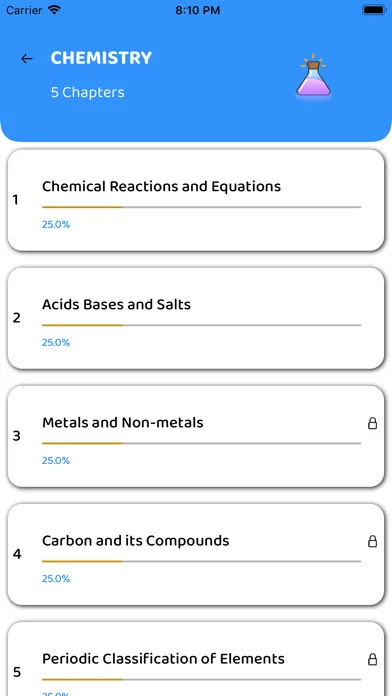
Task: Open the Acids Bases and Salts chapter
Action: 196,318
